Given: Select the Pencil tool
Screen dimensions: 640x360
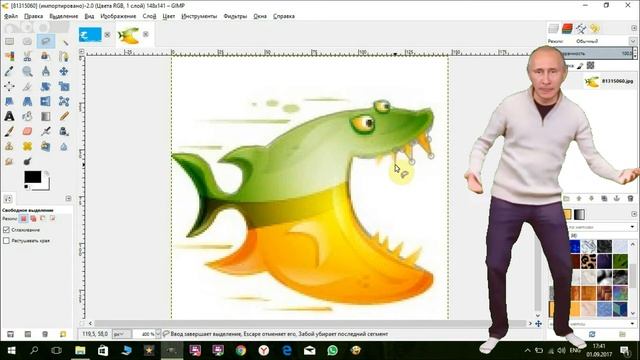Looking at the screenshot, I should tap(64, 116).
